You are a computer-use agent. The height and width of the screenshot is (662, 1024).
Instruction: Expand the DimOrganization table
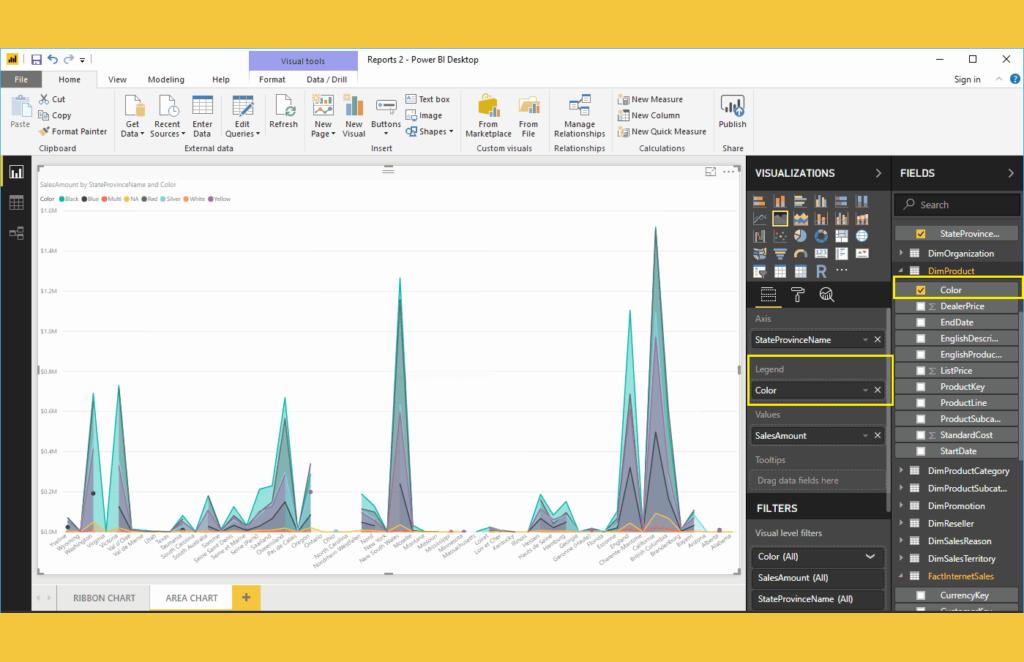tap(901, 254)
